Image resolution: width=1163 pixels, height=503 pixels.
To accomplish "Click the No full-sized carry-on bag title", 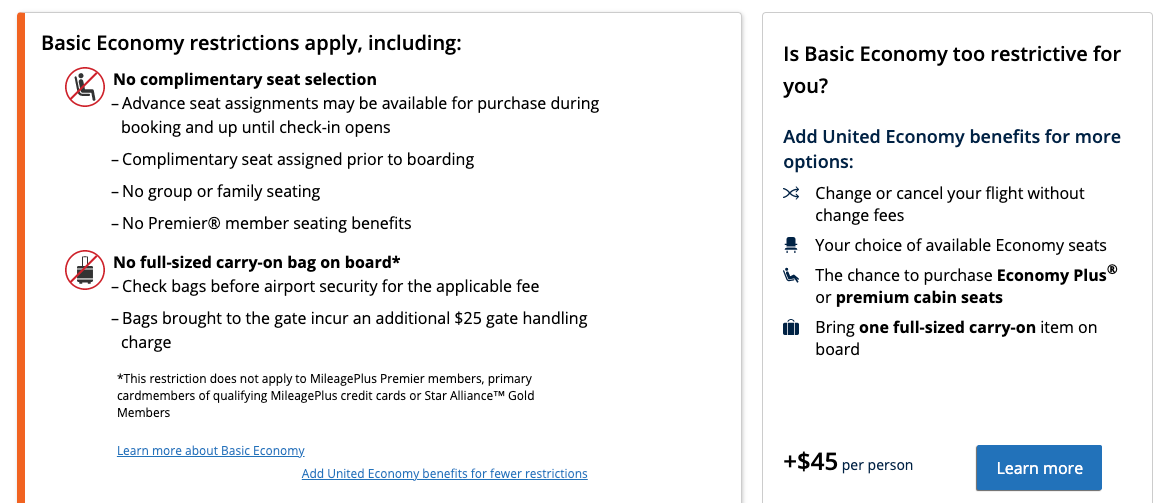I will [257, 262].
